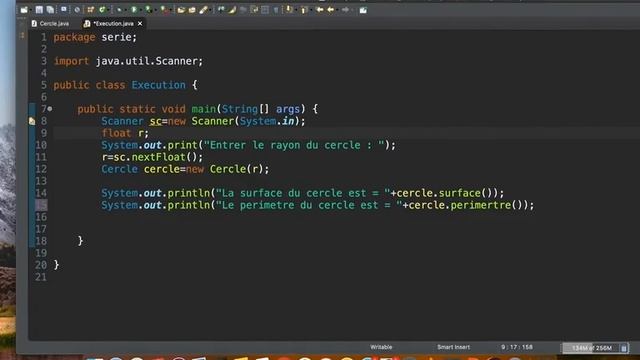Click the Save icon in toolbar

(39, 10)
